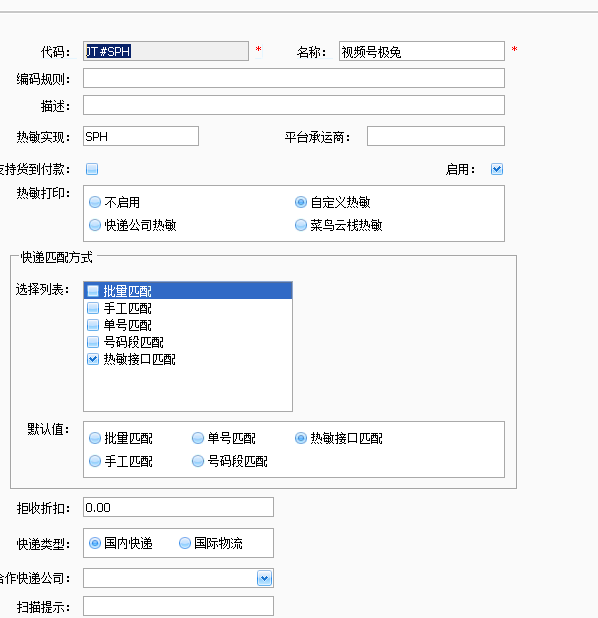
Task: Select 自定义热敏 radio button
Action: click(301, 202)
